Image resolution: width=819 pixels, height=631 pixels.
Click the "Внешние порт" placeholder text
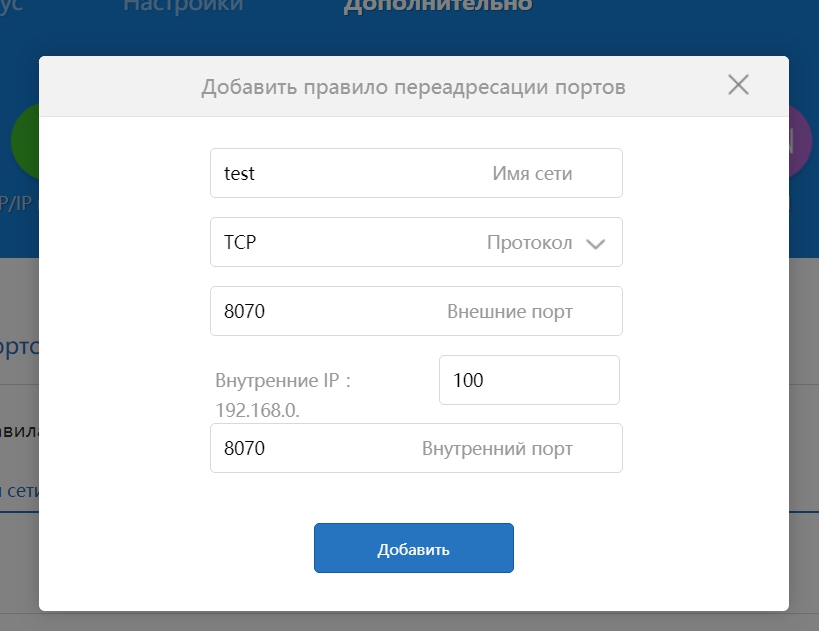tap(509, 311)
